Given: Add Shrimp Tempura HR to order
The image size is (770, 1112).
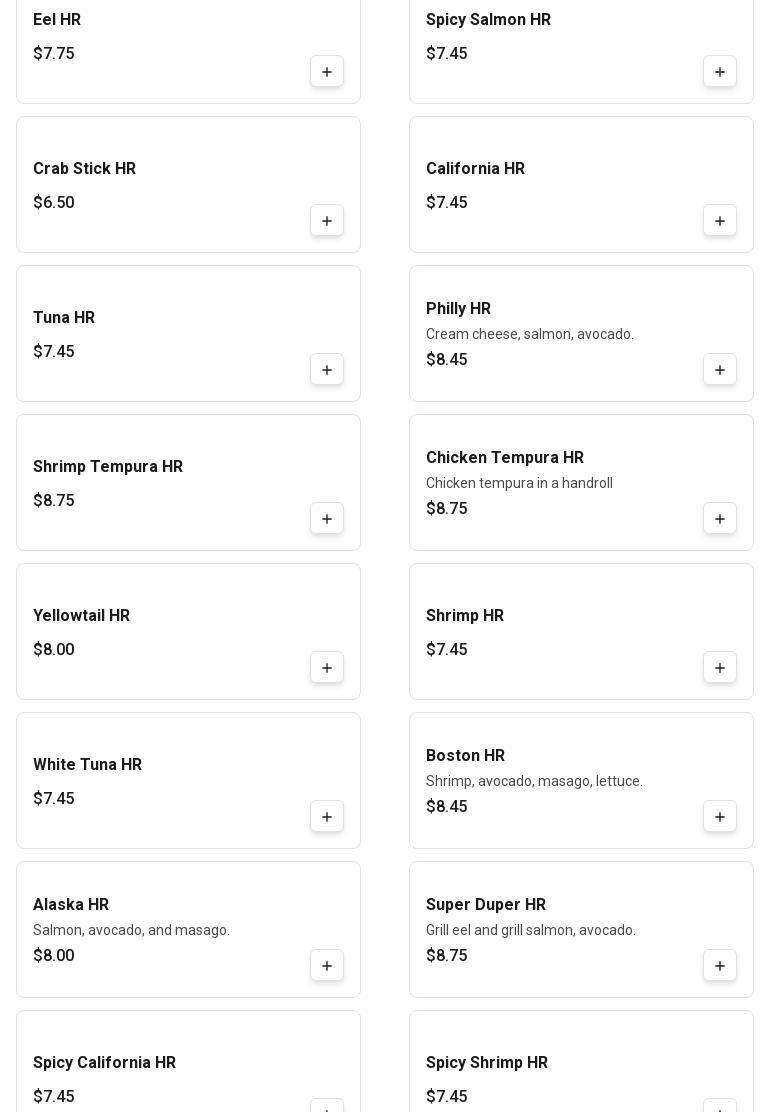Looking at the screenshot, I should pos(327,519).
